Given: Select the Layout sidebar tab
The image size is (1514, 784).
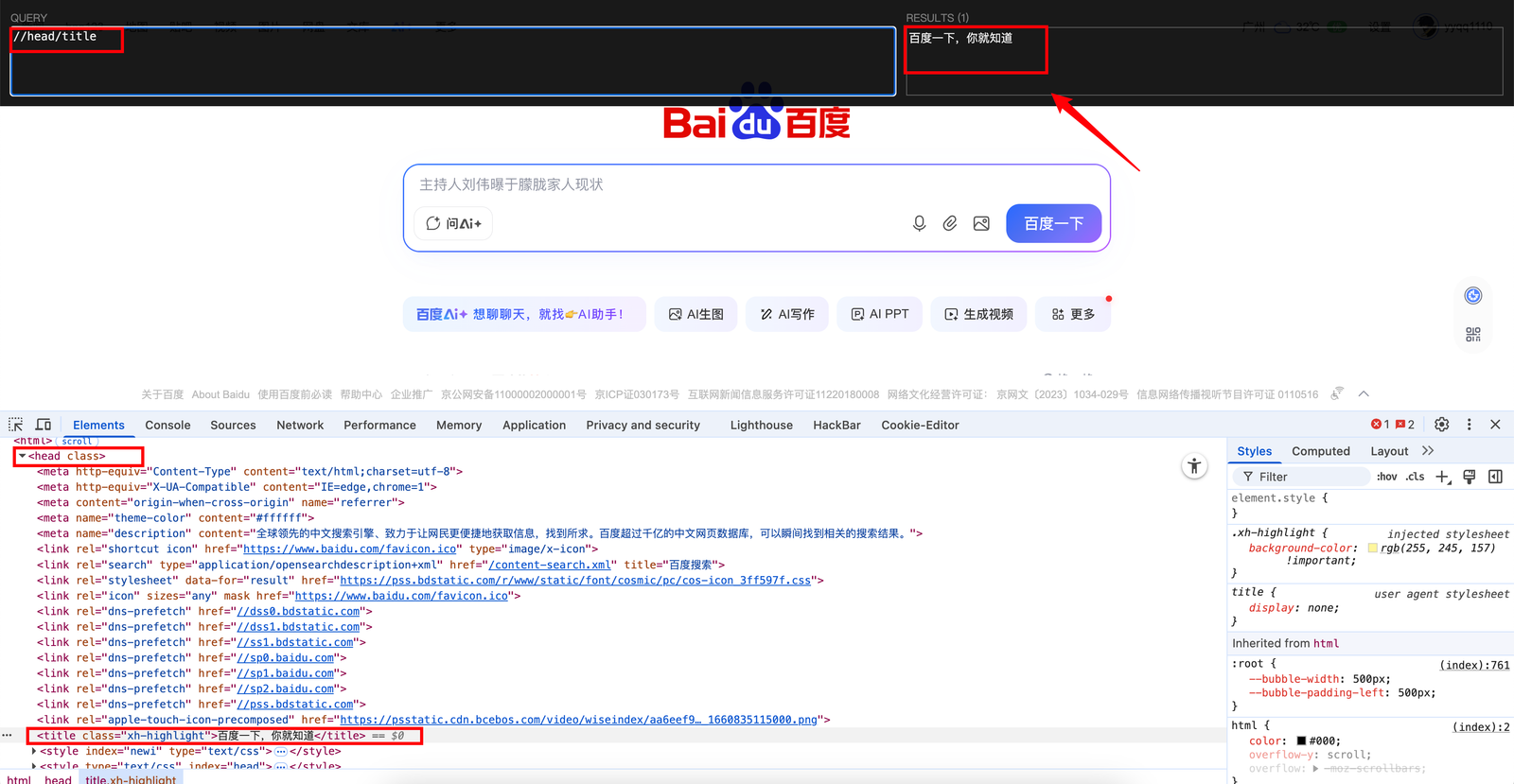Looking at the screenshot, I should coord(1389,451).
